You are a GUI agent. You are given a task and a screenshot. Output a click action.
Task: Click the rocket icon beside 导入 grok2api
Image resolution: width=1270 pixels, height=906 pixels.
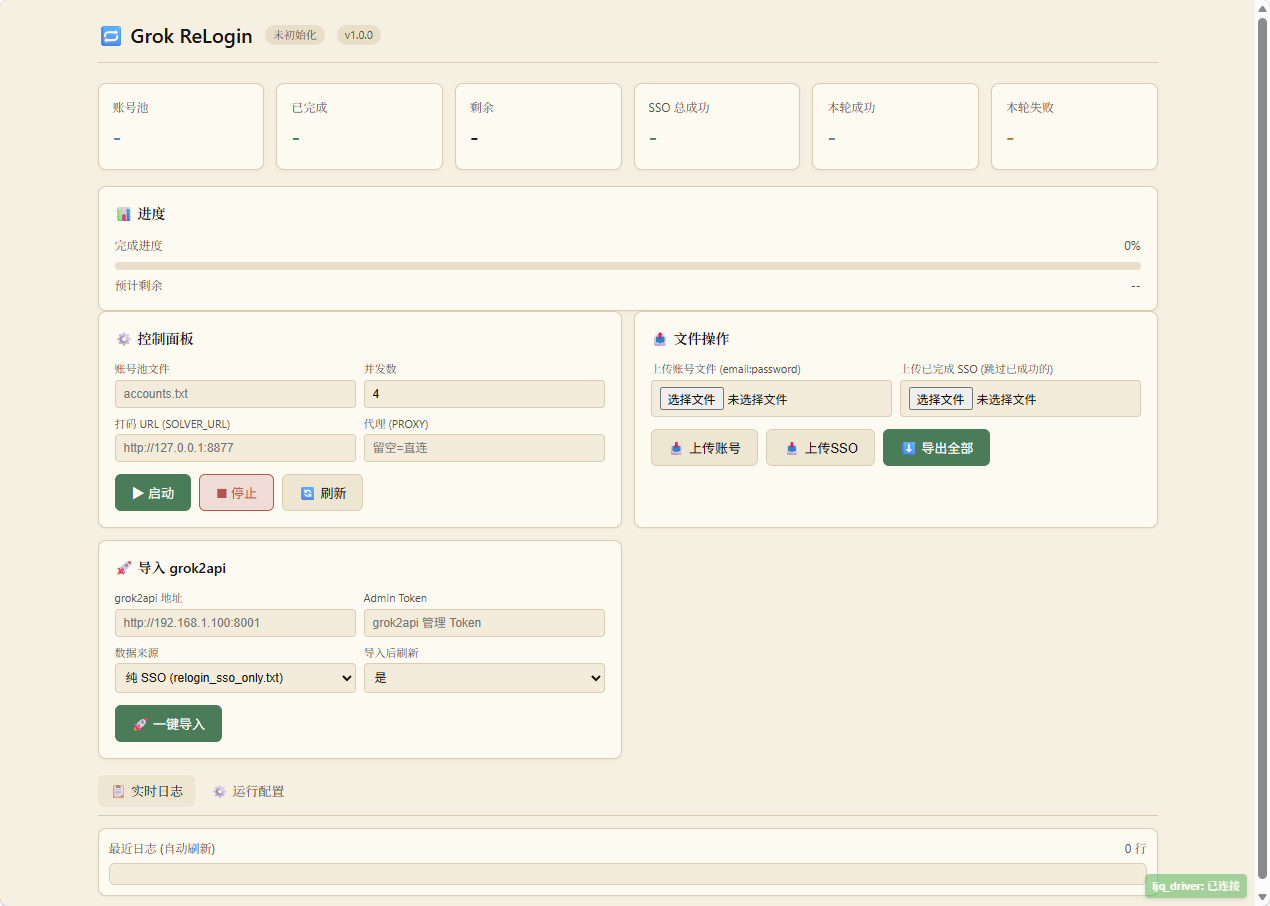tap(124, 568)
